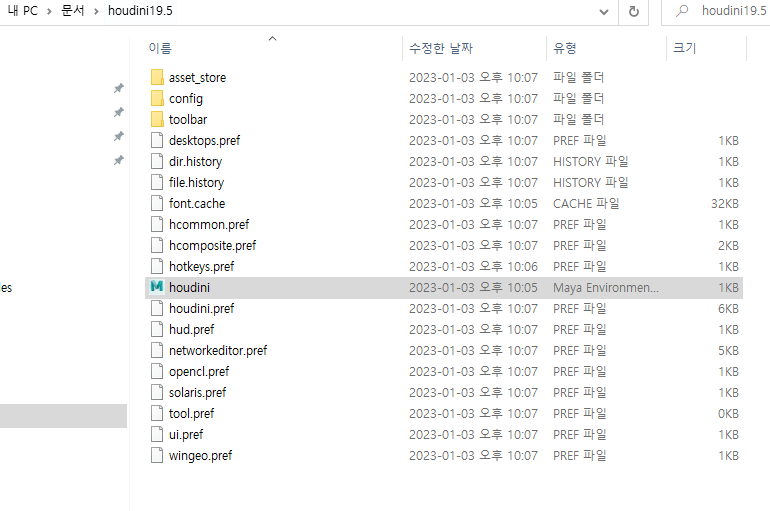Select the hcomposite.pref file icon

157,245
